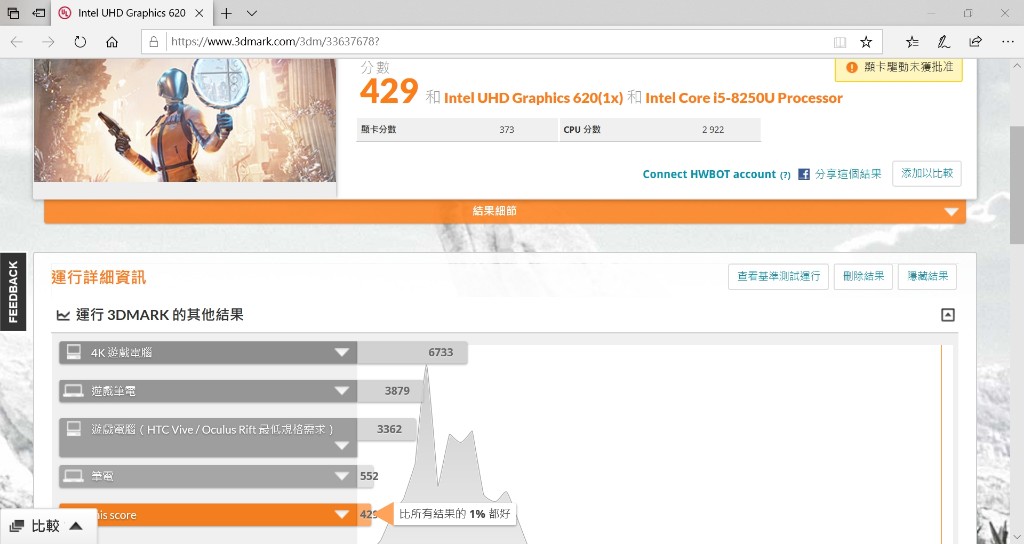Add this page to favorites star
Viewport: 1024px width, 544px height.
pyautogui.click(x=866, y=42)
